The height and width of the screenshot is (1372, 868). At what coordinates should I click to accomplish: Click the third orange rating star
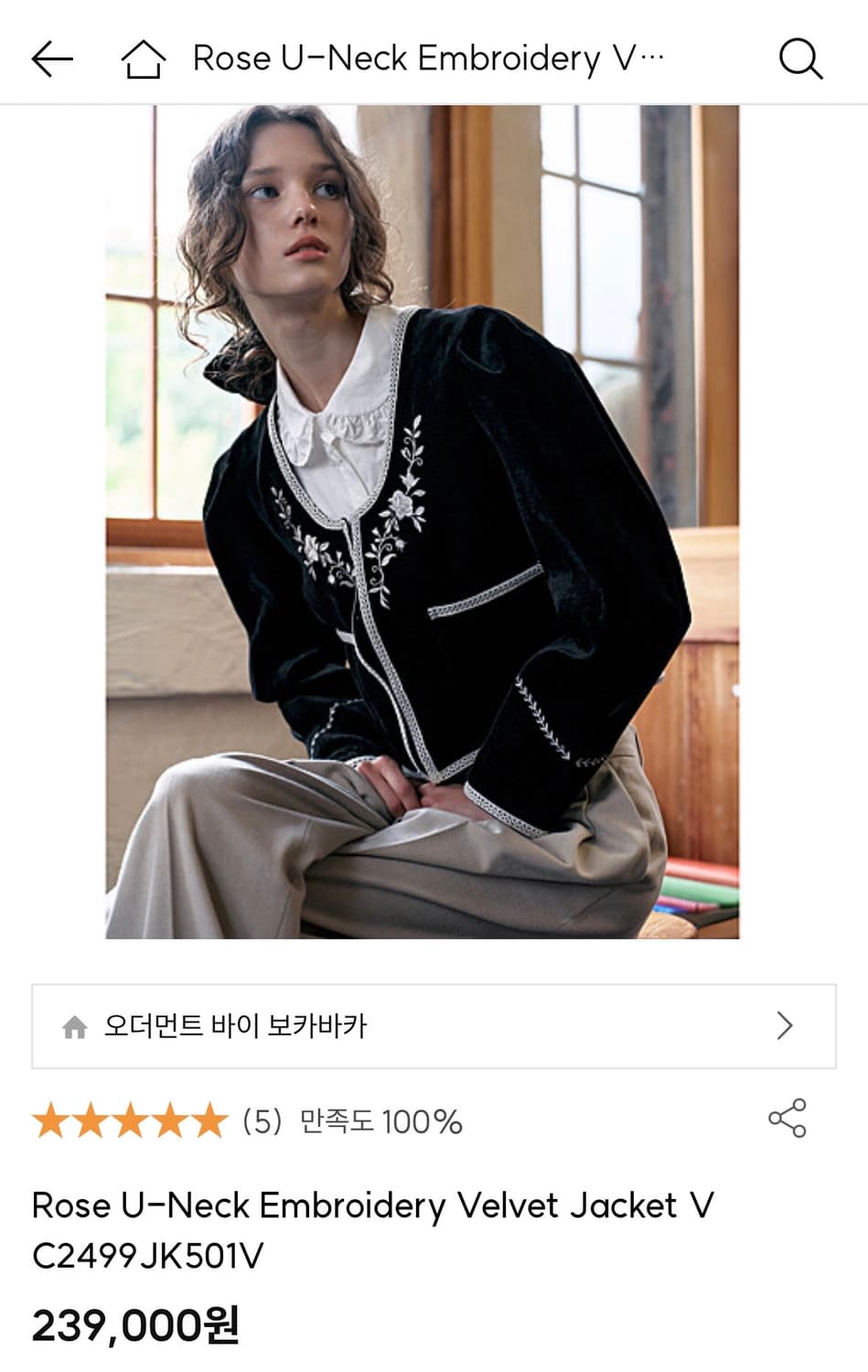130,1120
